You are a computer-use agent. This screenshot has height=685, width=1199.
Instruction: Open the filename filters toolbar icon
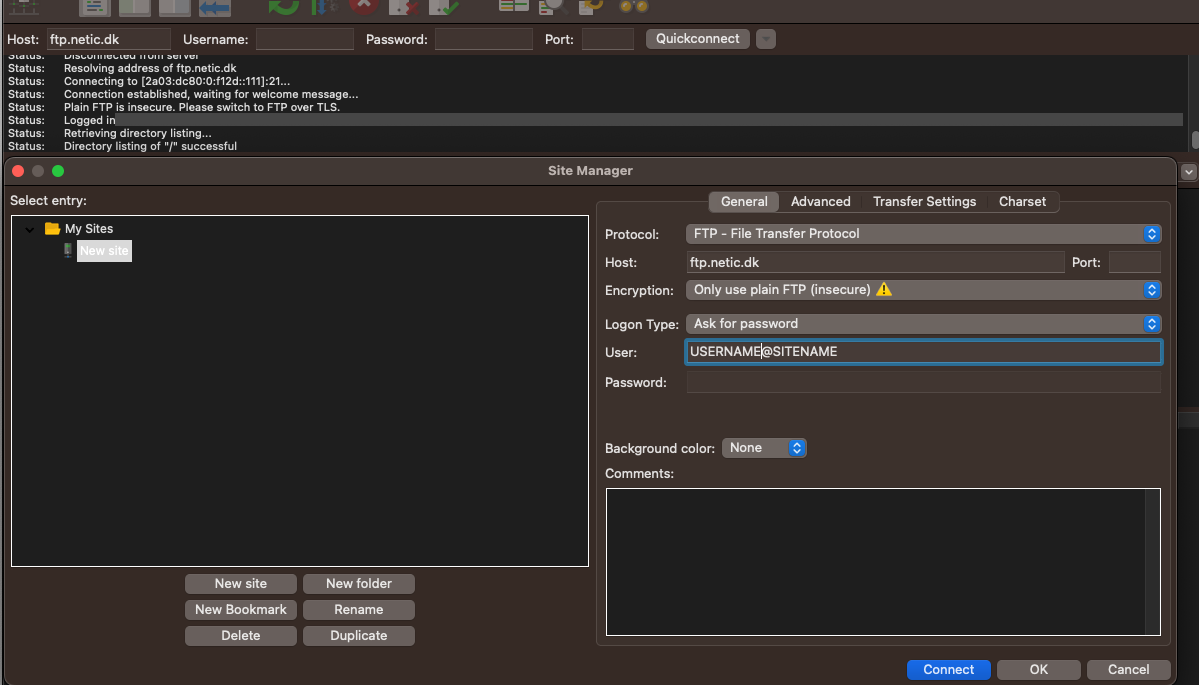pyautogui.click(x=513, y=6)
